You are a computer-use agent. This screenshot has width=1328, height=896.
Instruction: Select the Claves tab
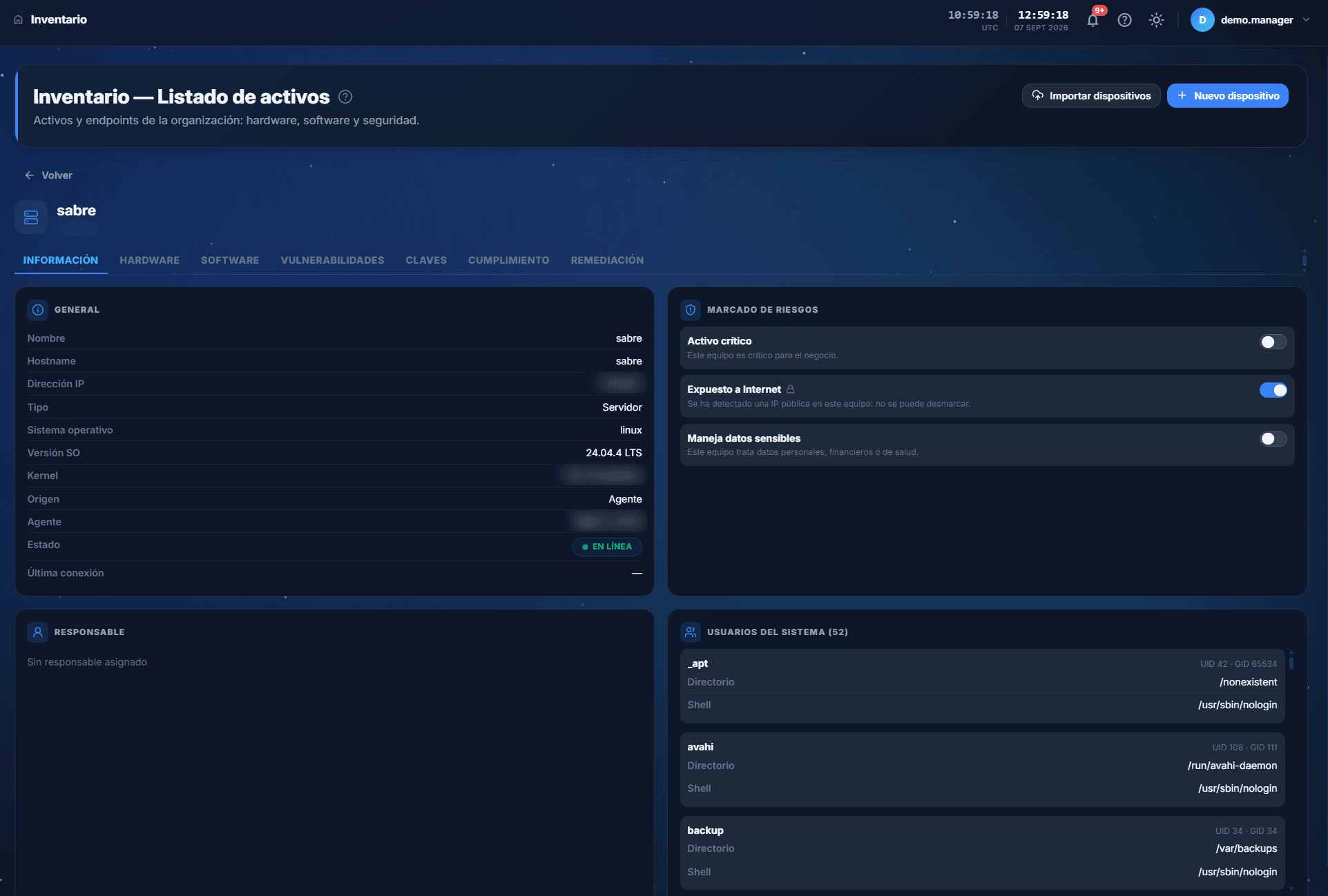tap(426, 260)
